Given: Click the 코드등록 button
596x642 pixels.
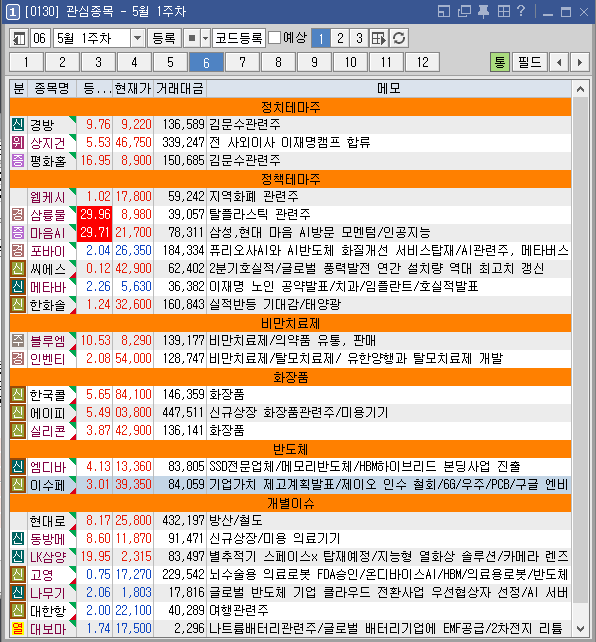Looking at the screenshot, I should [239, 38].
